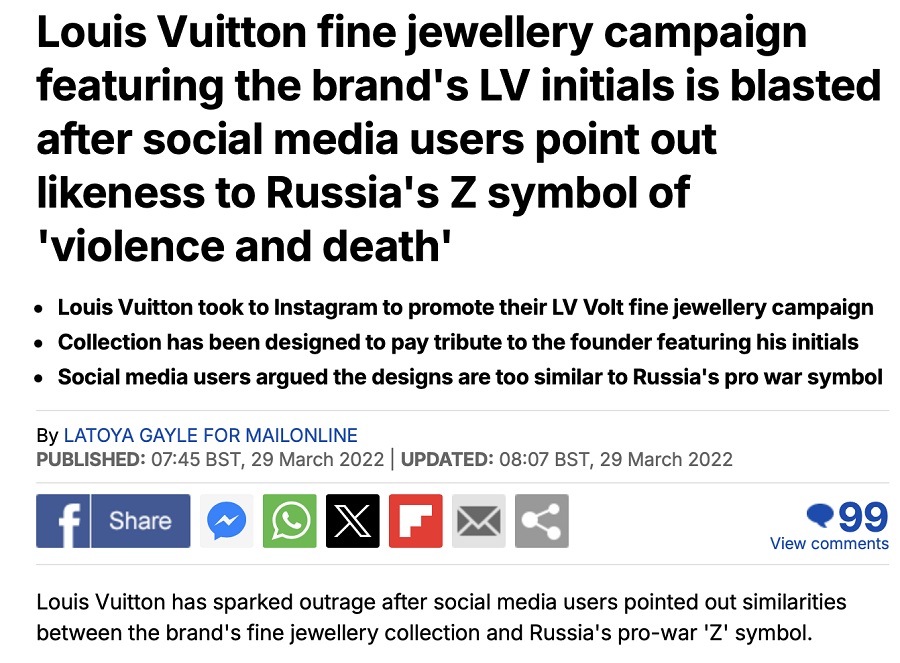Image resolution: width=900 pixels, height=663 pixels.
Task: Share the article on WhatsApp
Action: click(290, 521)
